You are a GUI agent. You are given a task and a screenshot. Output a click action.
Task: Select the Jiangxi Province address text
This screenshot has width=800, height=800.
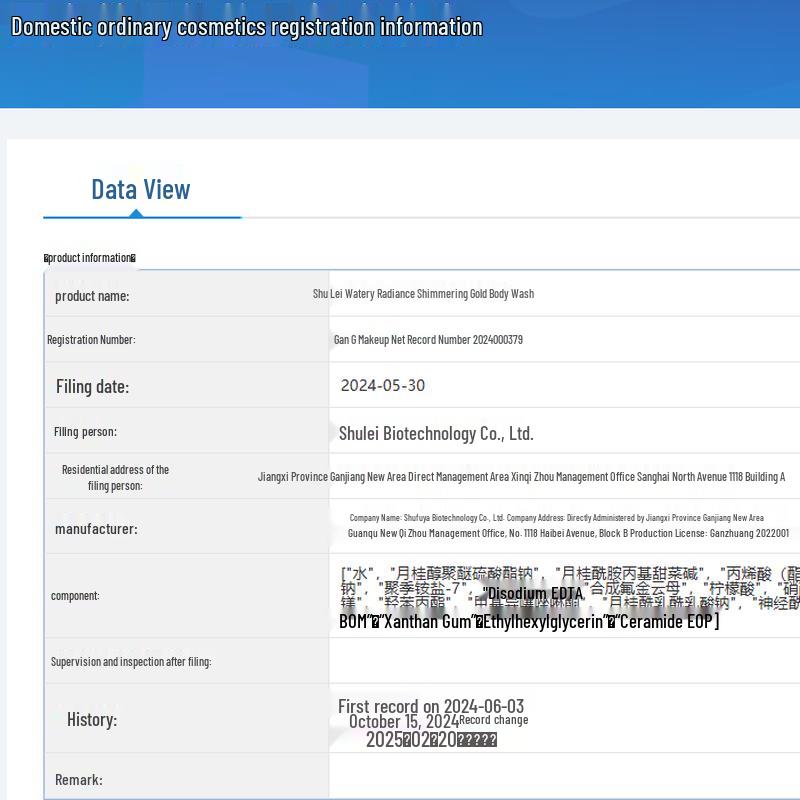coord(521,477)
